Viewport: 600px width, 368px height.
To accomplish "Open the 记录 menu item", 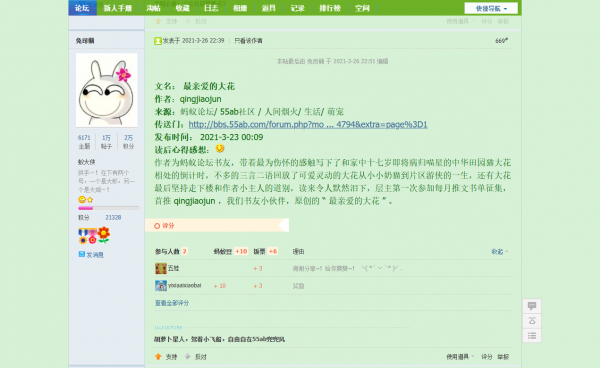I will tap(297, 8).
